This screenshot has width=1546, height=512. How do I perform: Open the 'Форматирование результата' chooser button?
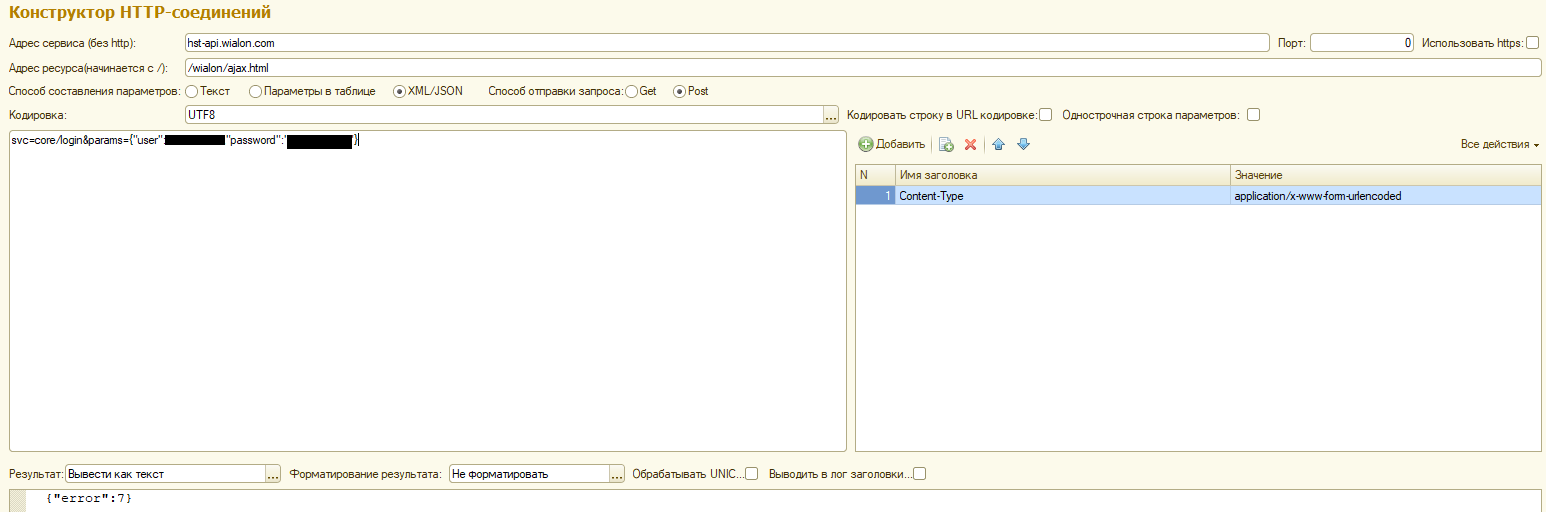coord(617,474)
